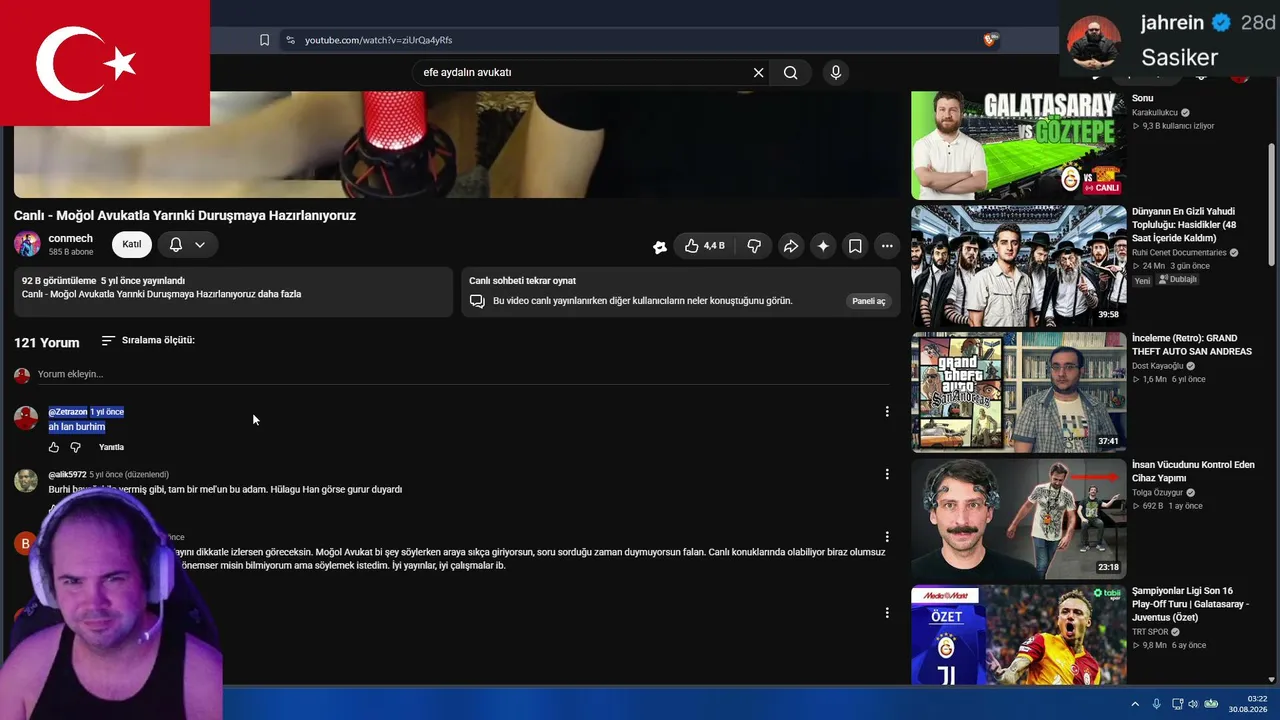Click the taskbar microphone tray icon

click(1157, 704)
